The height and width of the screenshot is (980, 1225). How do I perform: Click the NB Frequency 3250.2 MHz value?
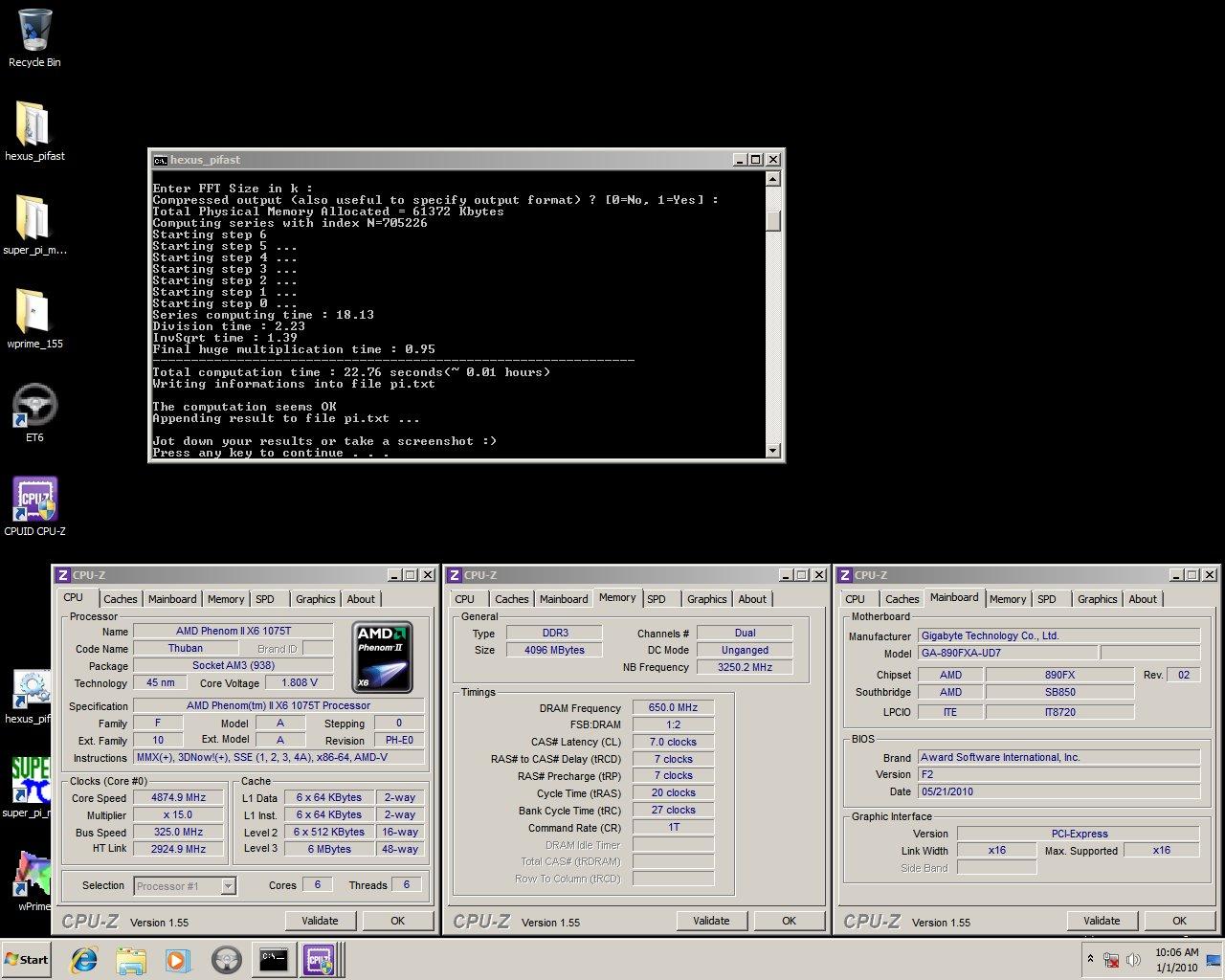coord(745,667)
